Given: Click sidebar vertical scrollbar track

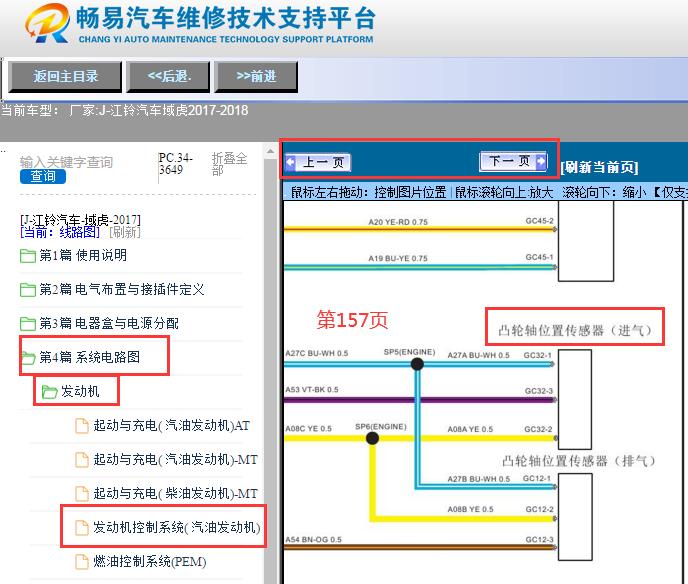Looking at the screenshot, I should coord(270,369).
